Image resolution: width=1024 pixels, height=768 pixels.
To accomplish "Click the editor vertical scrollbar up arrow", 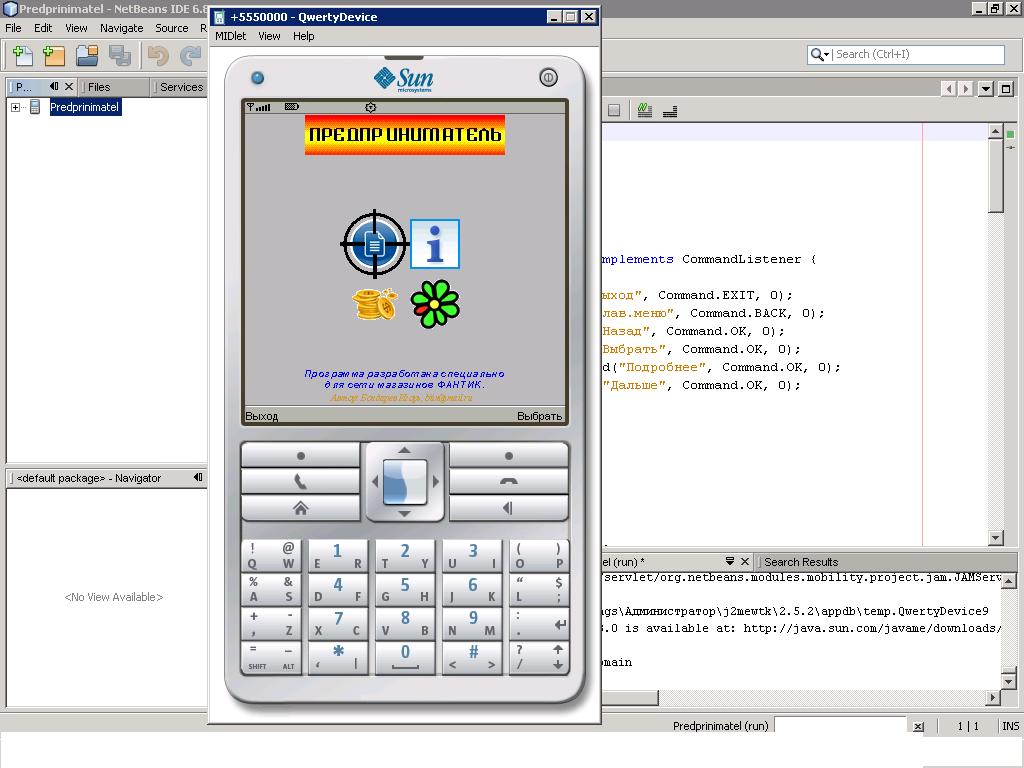I will pos(995,131).
